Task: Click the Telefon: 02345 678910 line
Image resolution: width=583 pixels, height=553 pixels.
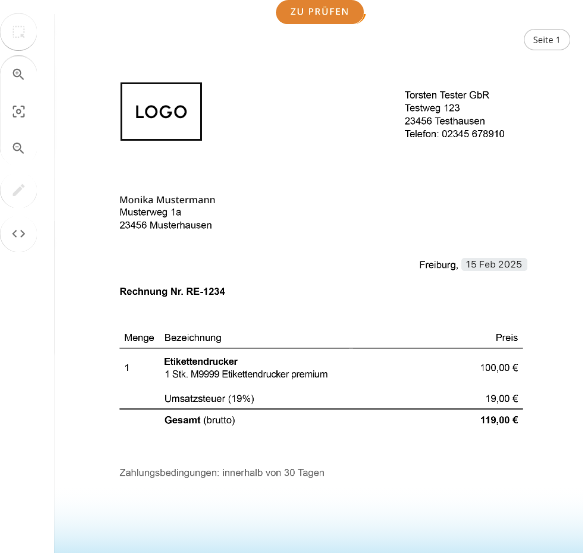Action: (x=454, y=134)
